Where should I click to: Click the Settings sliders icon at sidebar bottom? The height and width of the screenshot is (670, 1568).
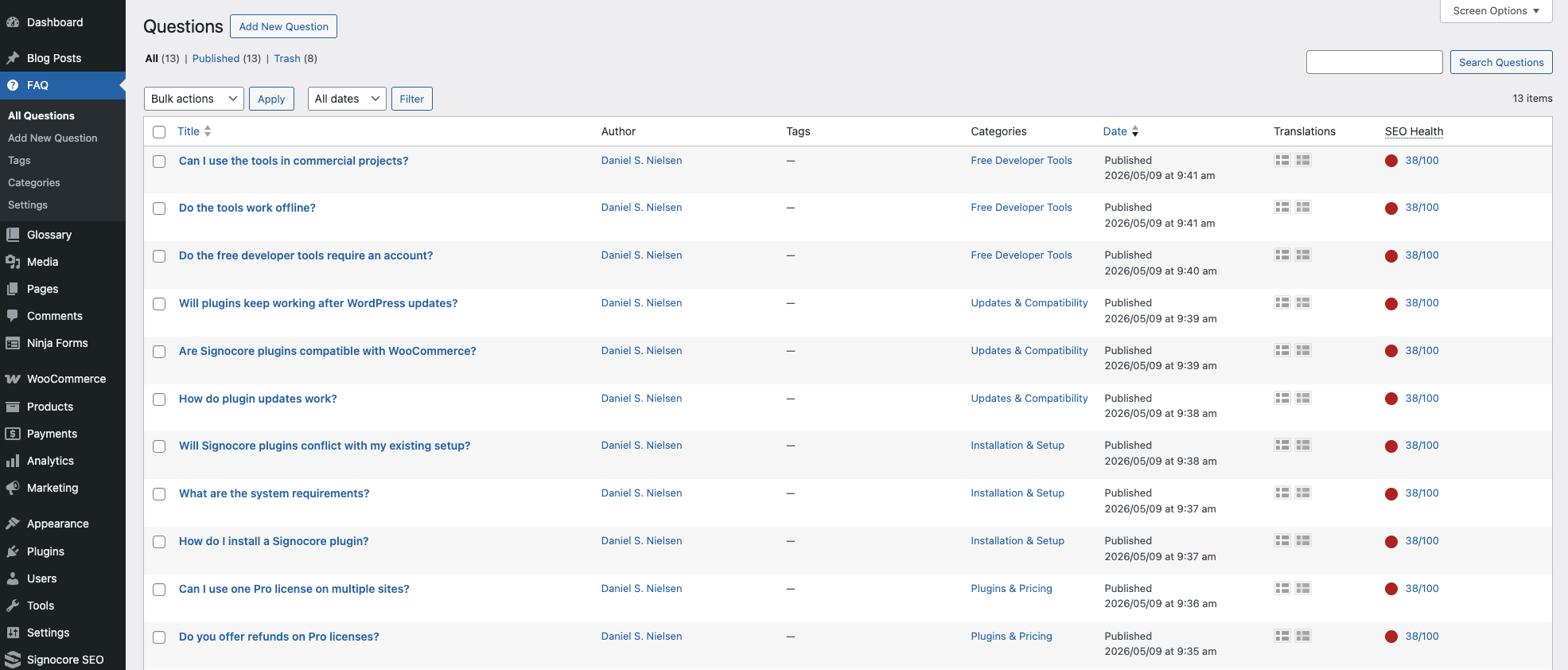pyautogui.click(x=13, y=633)
